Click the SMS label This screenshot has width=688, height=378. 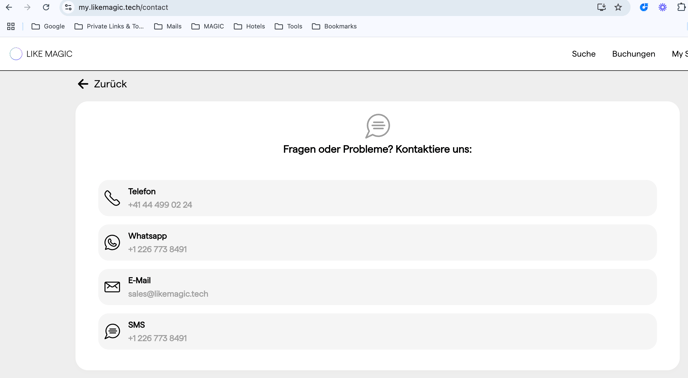click(x=136, y=325)
